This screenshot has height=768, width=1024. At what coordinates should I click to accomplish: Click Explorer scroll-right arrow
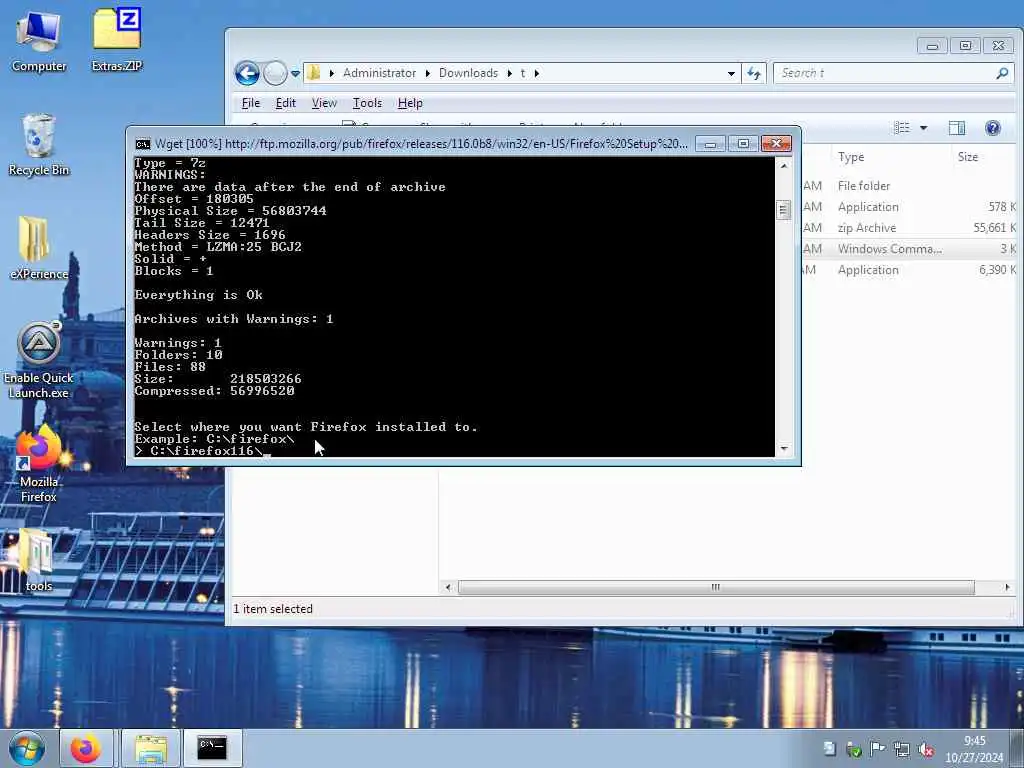coord(1007,587)
